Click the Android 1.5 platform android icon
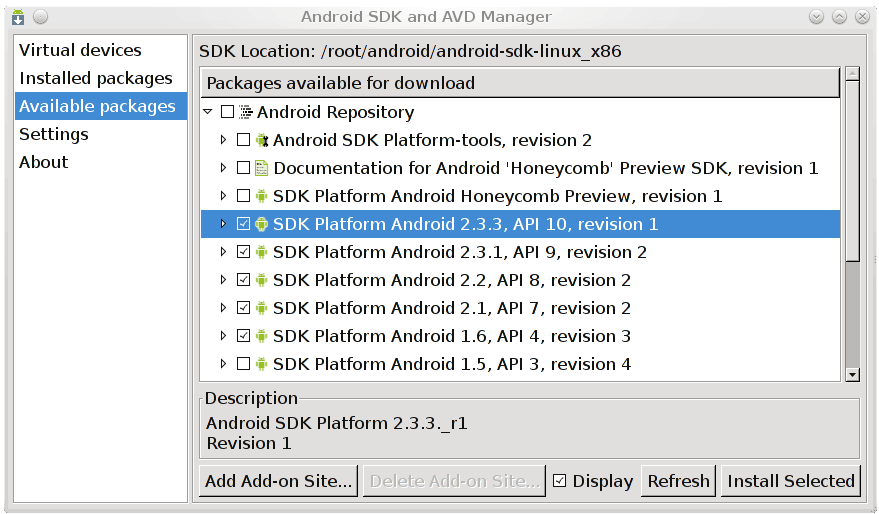This screenshot has height=514, width=879. (262, 364)
